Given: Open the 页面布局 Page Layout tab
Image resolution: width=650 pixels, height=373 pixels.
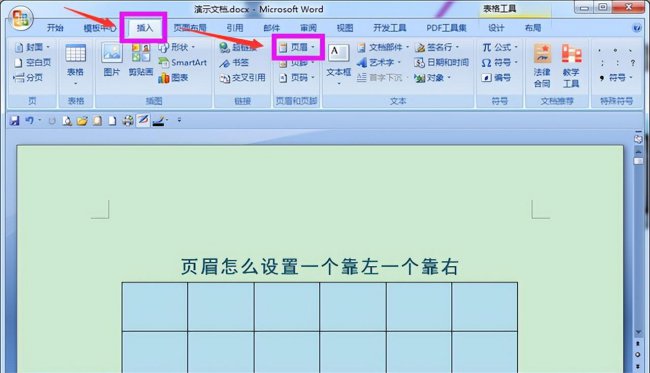Looking at the screenshot, I should (190, 28).
